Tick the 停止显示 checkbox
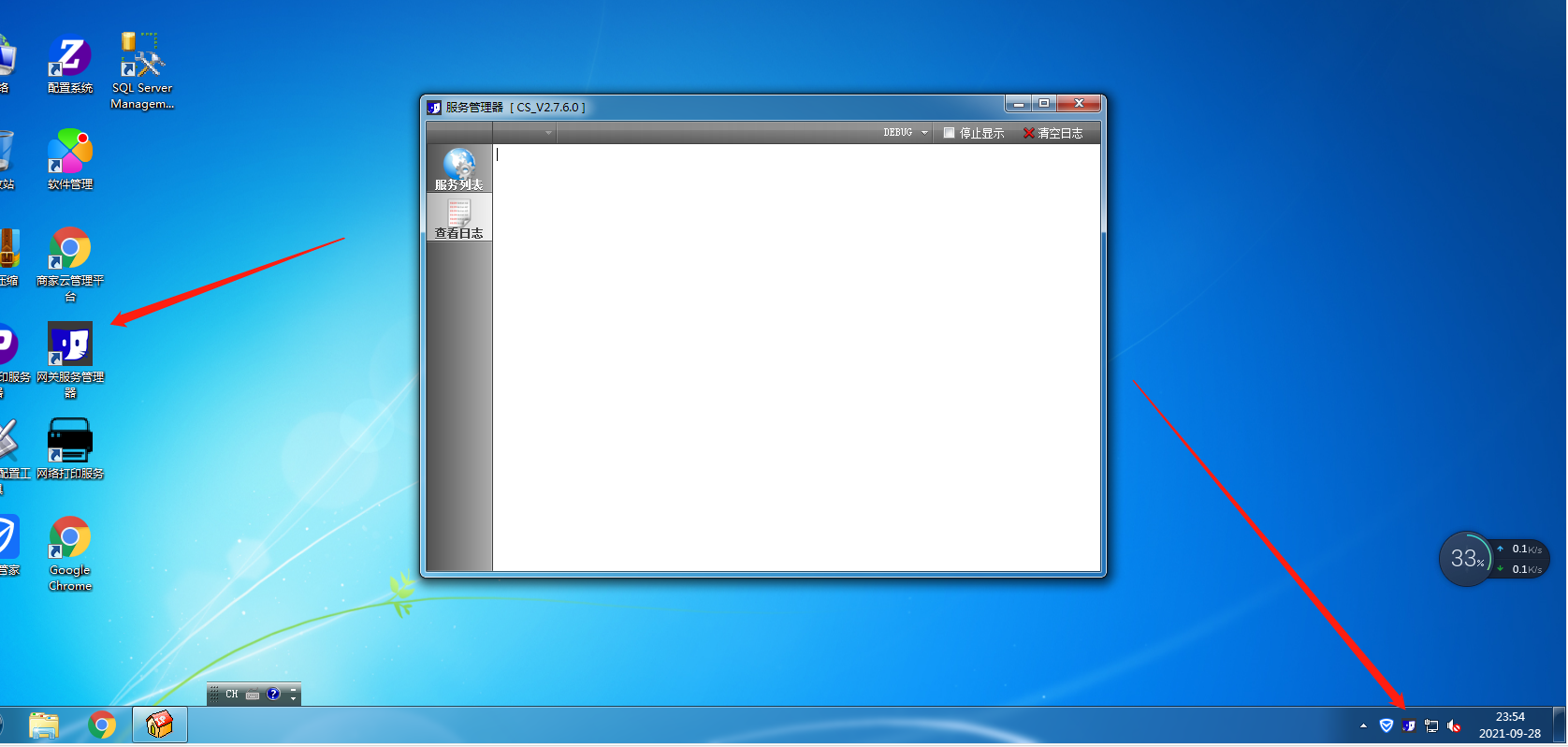The height and width of the screenshot is (747, 1568). click(949, 133)
